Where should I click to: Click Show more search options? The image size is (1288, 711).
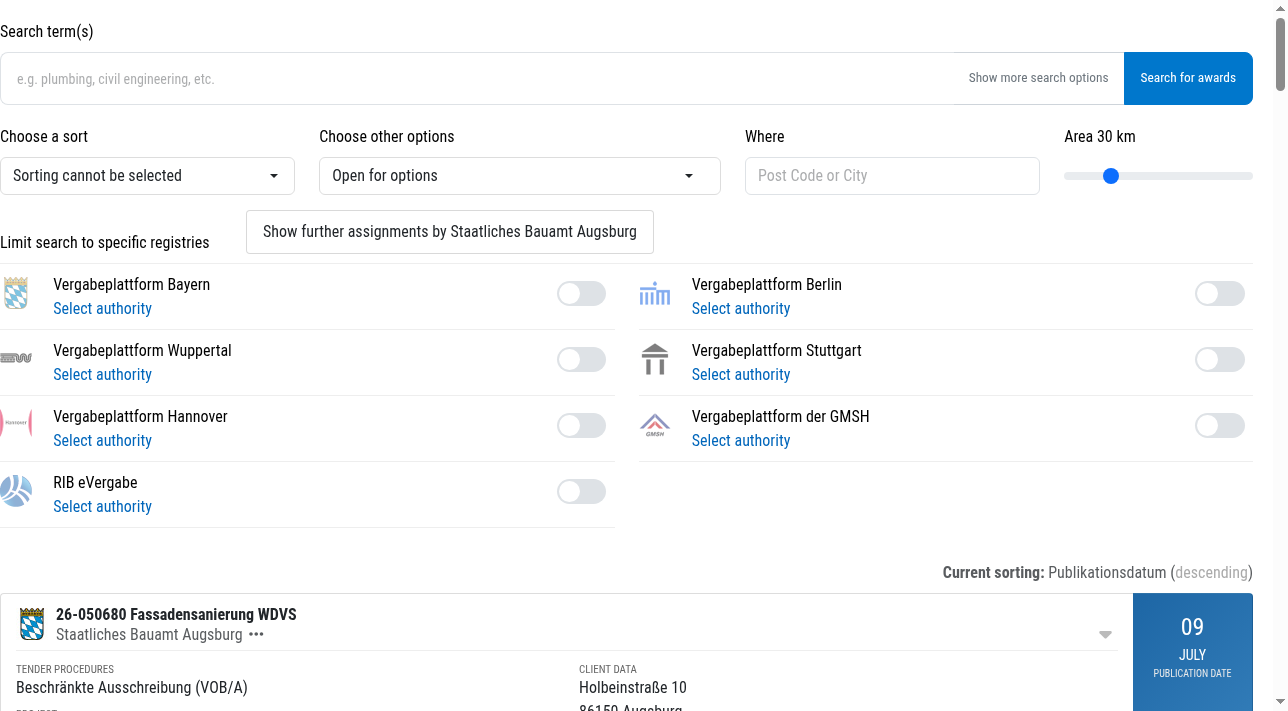point(1038,78)
